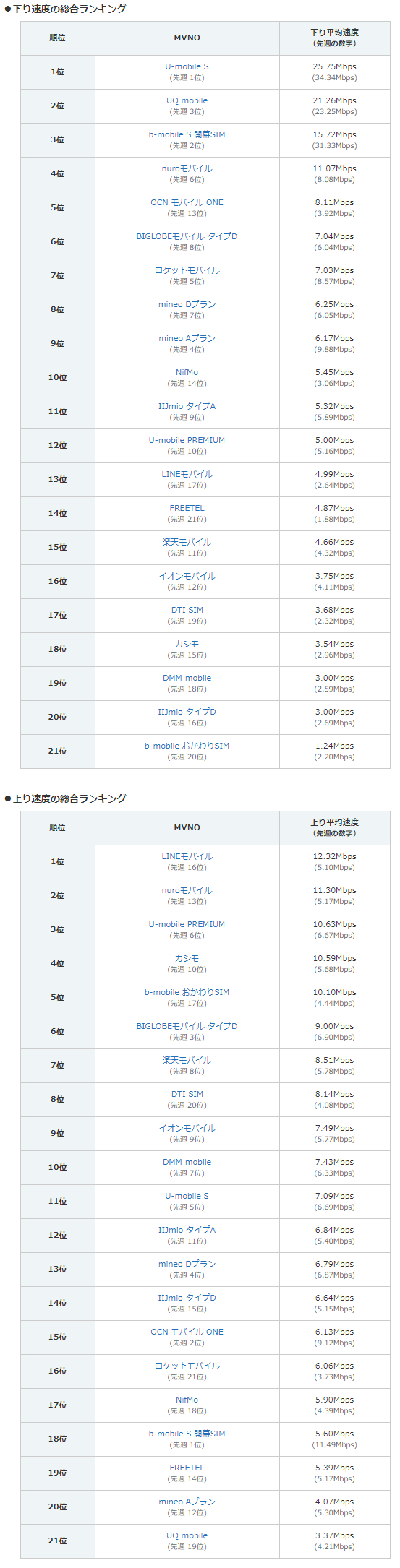Open the mineo Dプラン link ranked 8th in download
This screenshot has width=400, height=1568.
(x=187, y=304)
